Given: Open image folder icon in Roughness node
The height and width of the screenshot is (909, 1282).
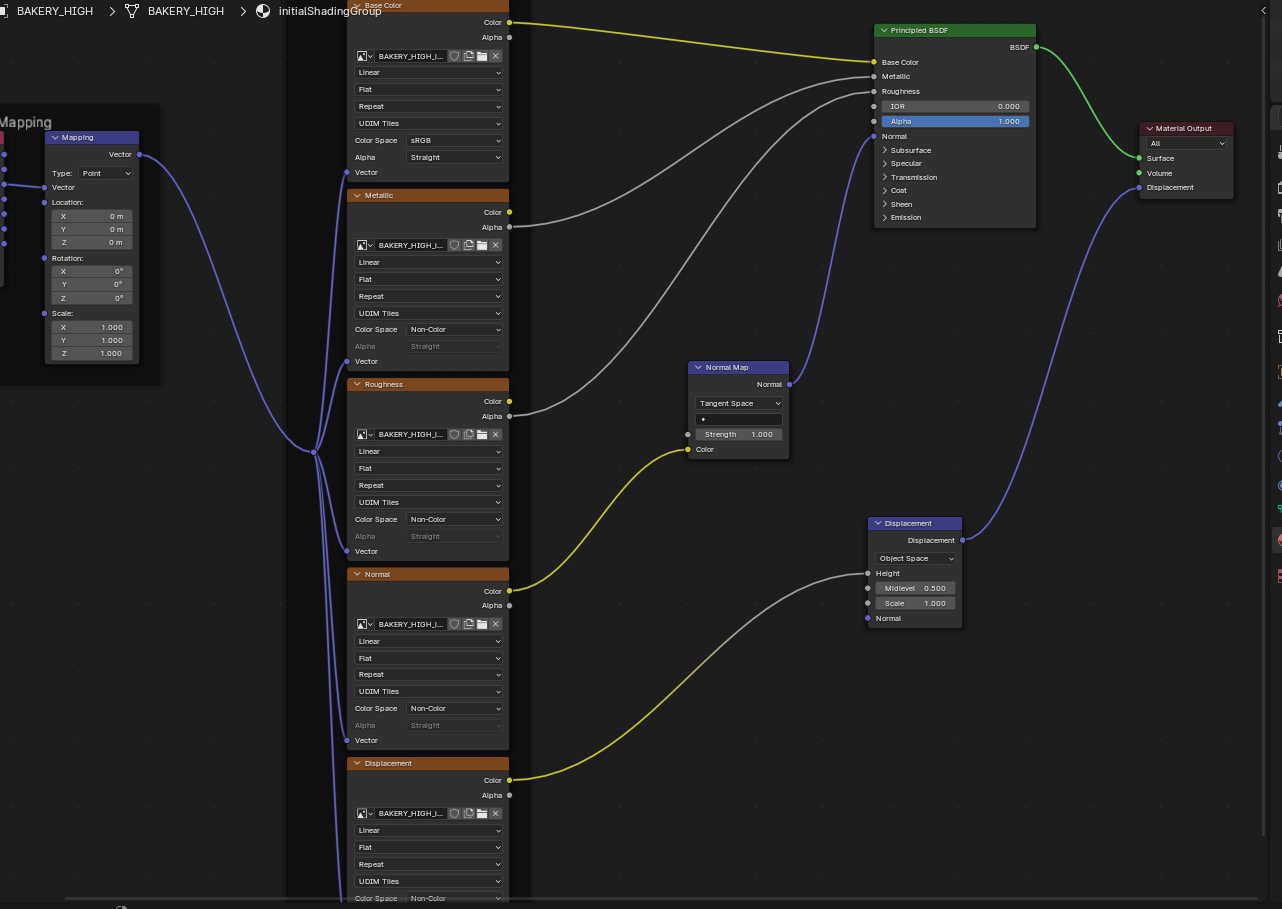Looking at the screenshot, I should click(x=482, y=434).
